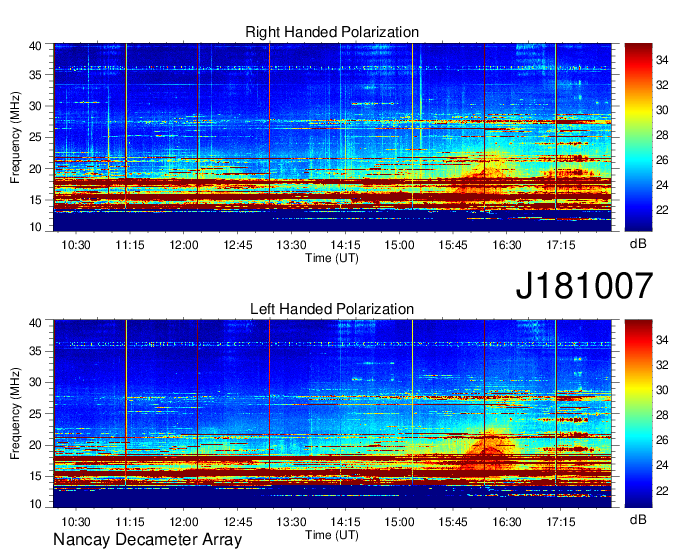Click the 10 MHz tick of Right Handed plot

(x=35, y=227)
